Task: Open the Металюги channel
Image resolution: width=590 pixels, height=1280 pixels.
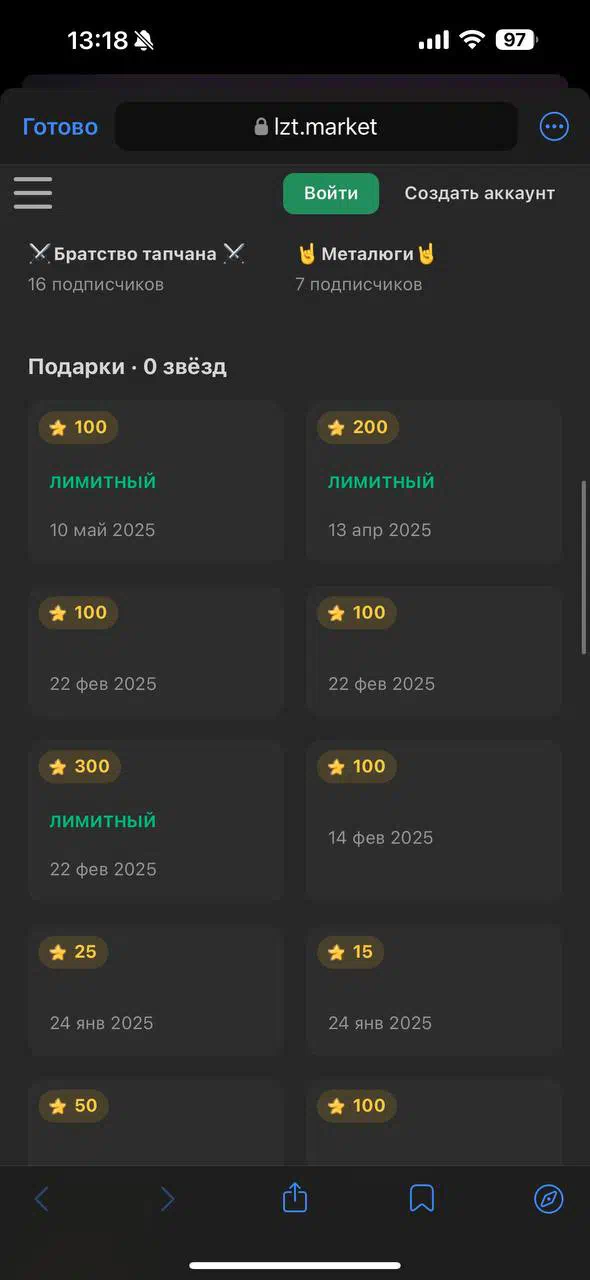Action: 367,267
